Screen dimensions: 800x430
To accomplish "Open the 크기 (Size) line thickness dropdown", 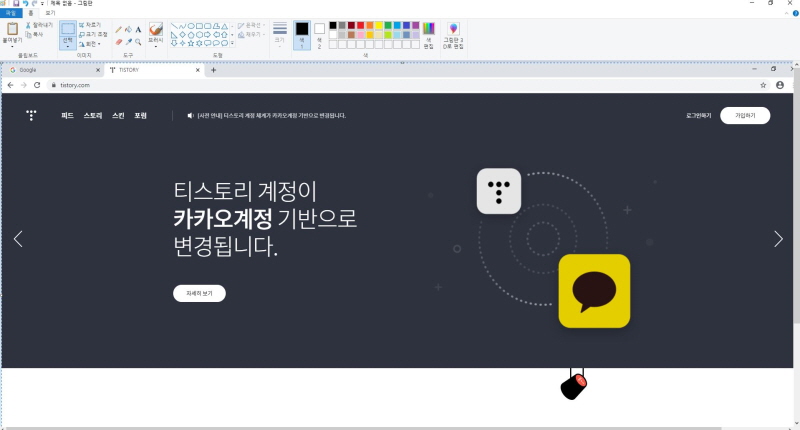I will tap(280, 35).
